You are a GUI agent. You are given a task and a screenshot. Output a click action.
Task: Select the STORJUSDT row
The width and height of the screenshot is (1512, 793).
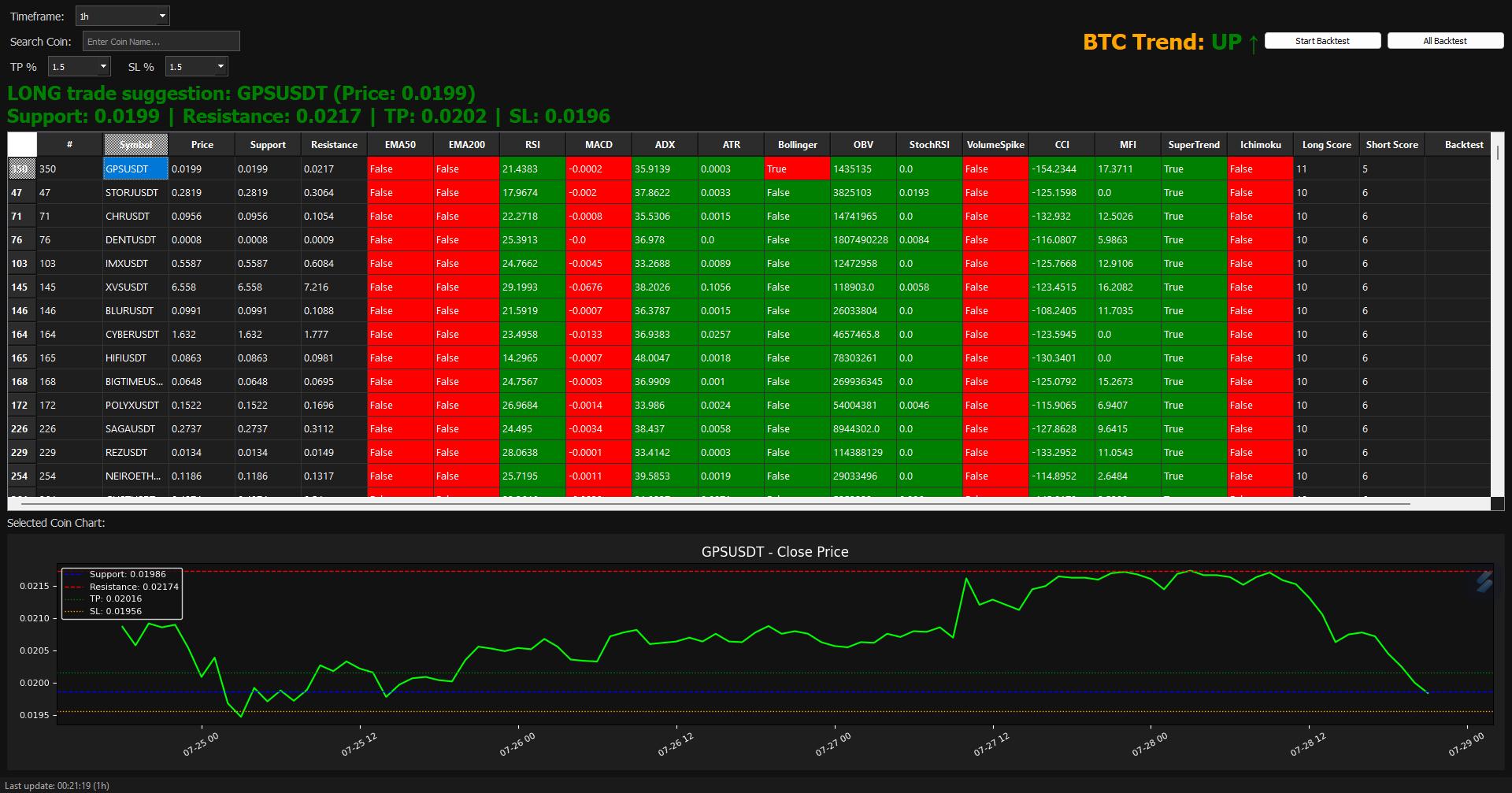click(x=131, y=192)
